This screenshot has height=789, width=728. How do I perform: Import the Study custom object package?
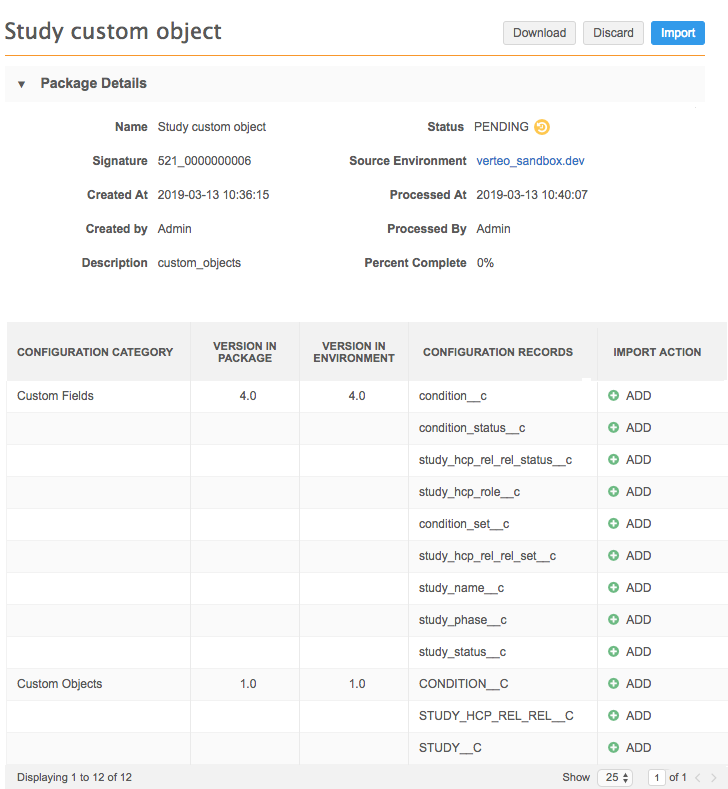677,33
